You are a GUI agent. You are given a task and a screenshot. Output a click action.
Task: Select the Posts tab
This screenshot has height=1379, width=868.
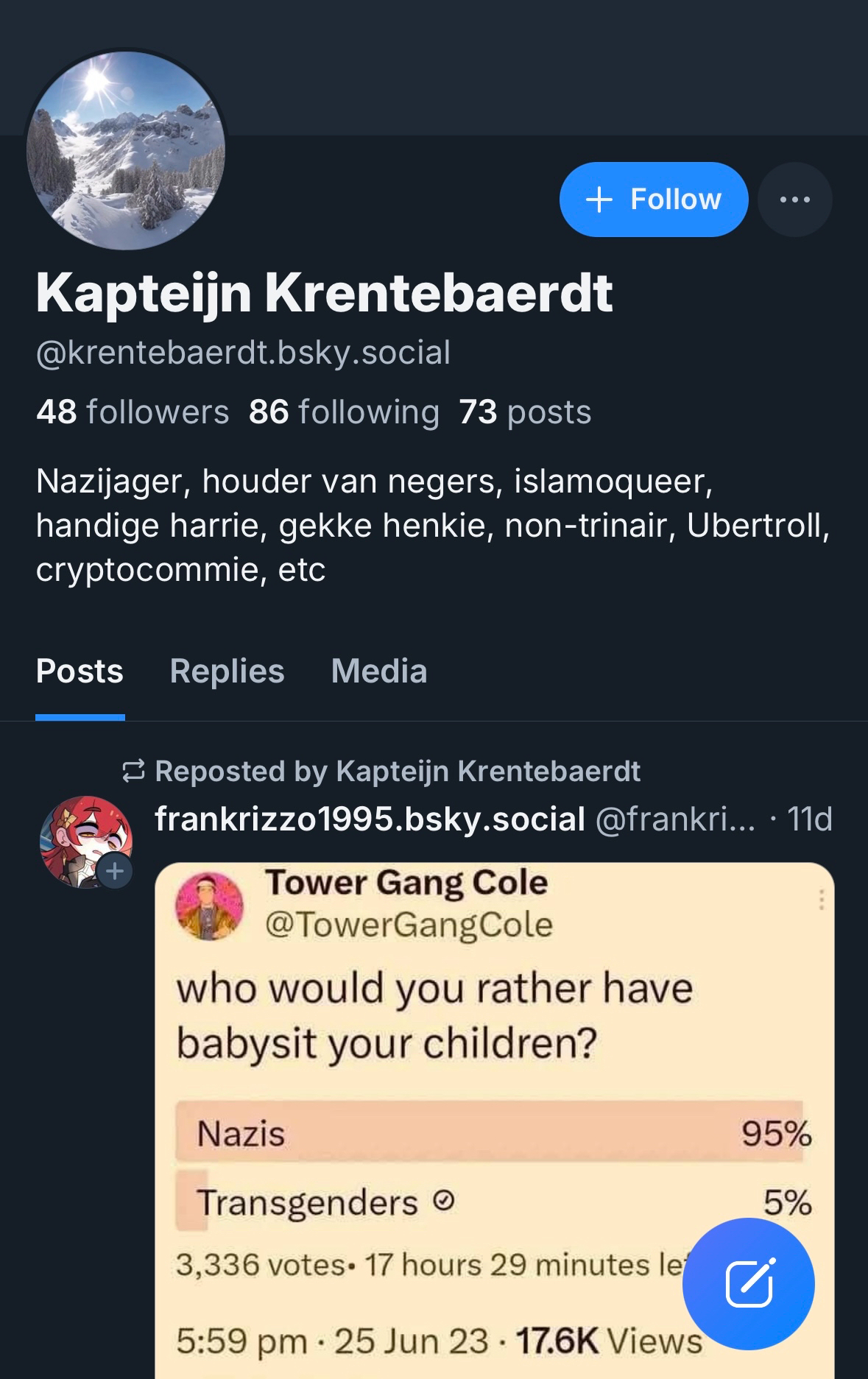point(80,671)
